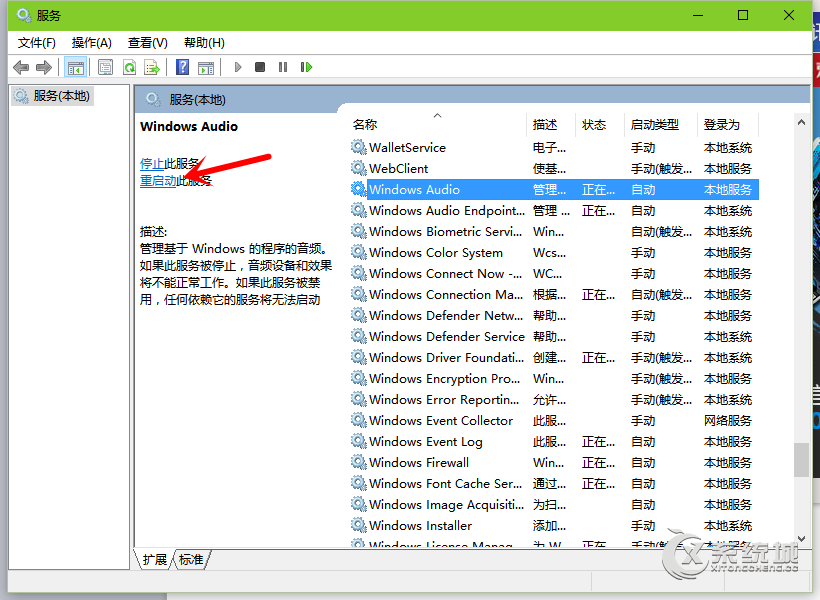Click the gear icon beside Windows Installer
The width and height of the screenshot is (820, 600).
358,525
